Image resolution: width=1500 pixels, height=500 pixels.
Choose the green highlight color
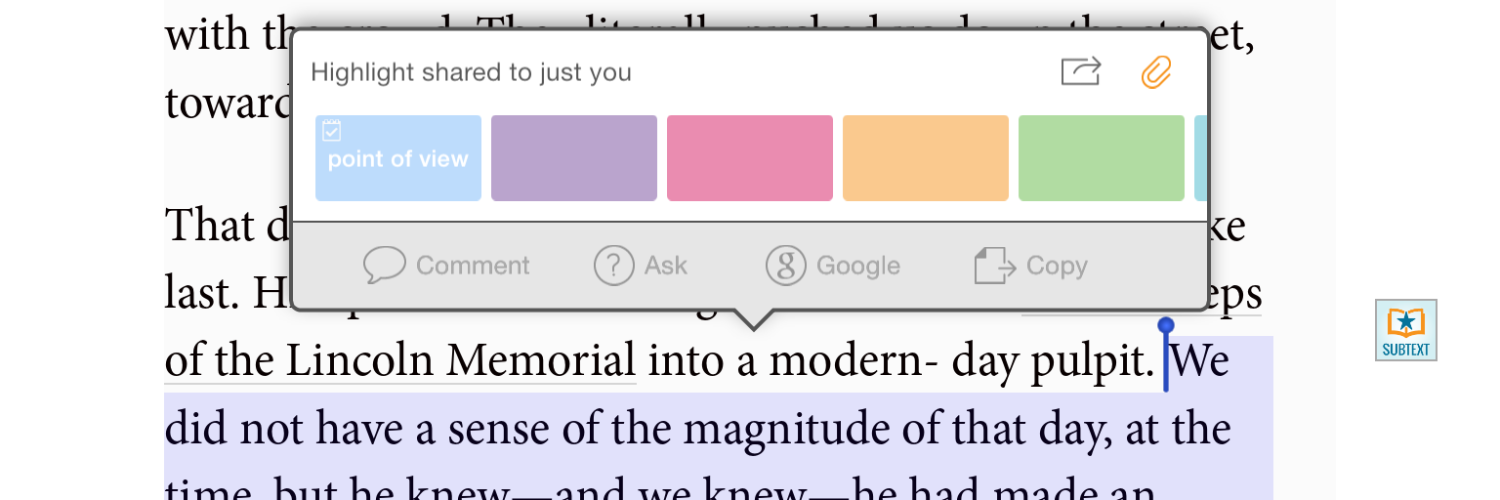click(x=1101, y=158)
